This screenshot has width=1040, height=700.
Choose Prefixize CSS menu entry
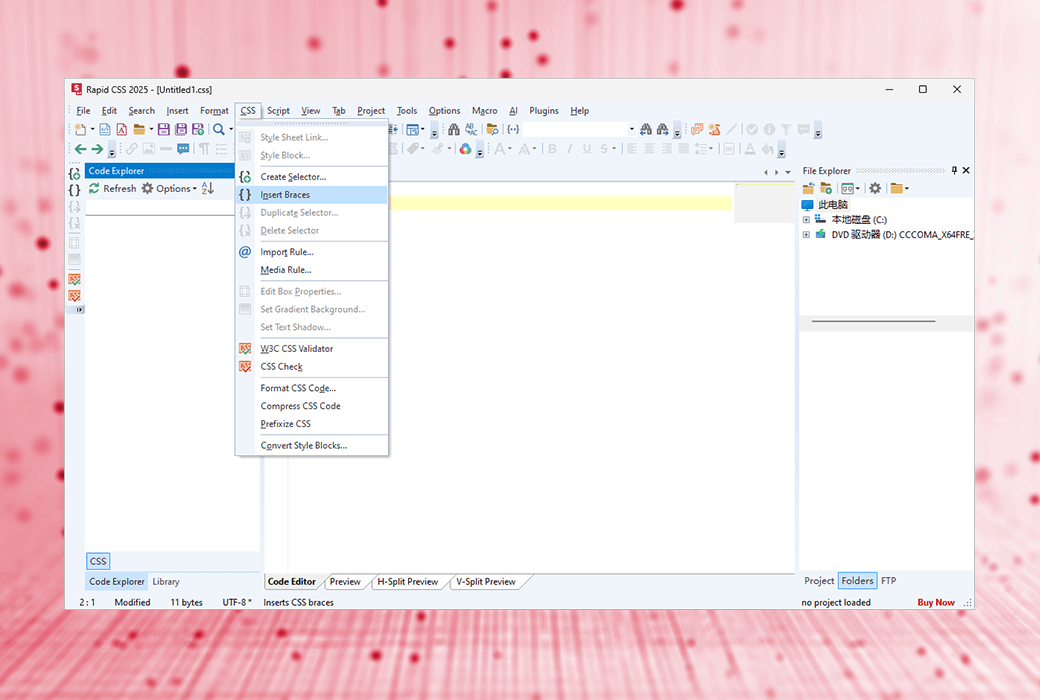point(312,423)
